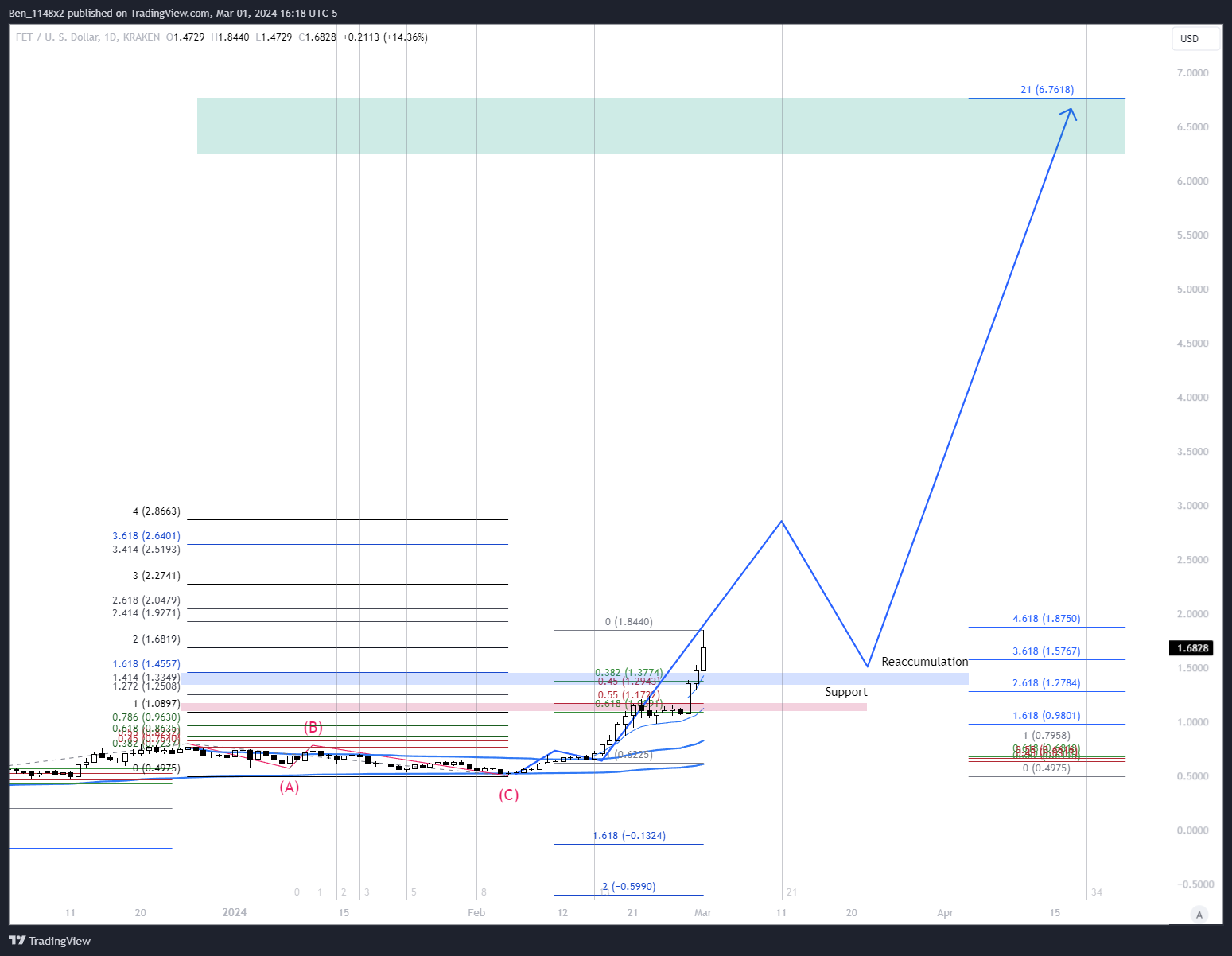This screenshot has width=1232, height=956.
Task: Select the (C) wave label
Action: [508, 795]
